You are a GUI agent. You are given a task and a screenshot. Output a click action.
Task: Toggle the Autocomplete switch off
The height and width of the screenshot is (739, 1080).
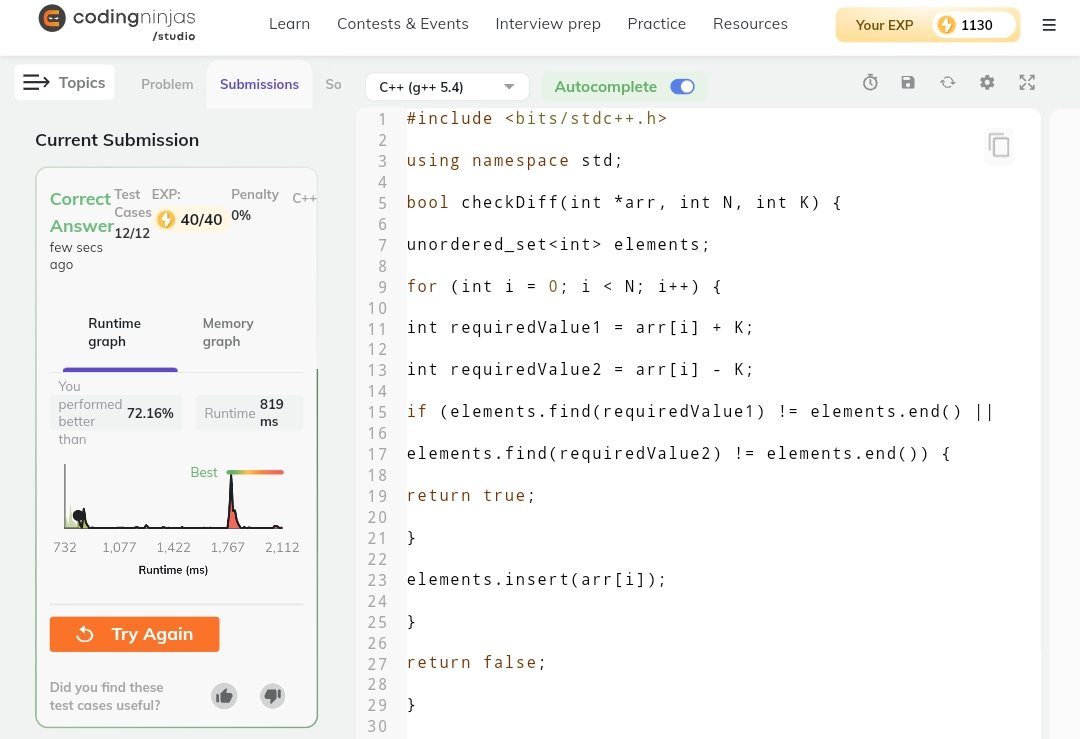tap(682, 86)
